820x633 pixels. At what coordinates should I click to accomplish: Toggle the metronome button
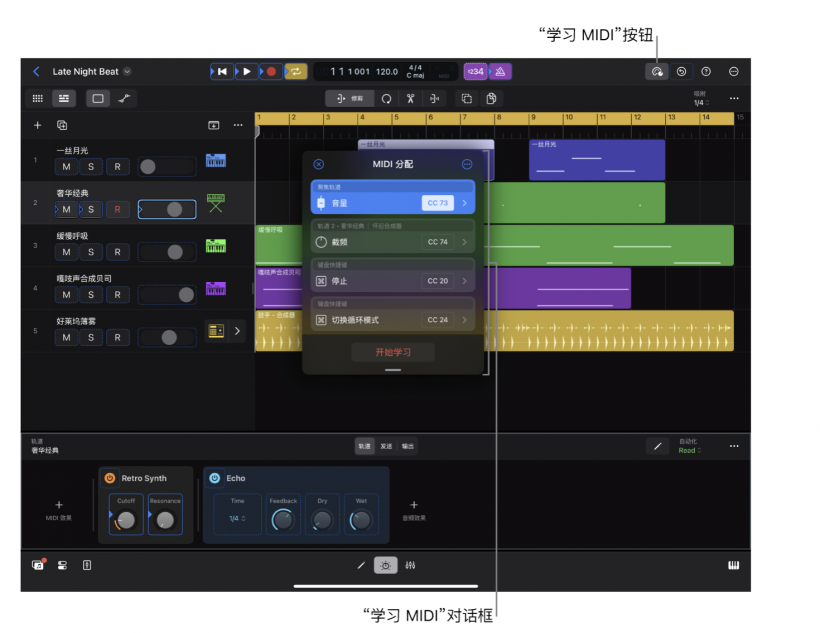[501, 72]
